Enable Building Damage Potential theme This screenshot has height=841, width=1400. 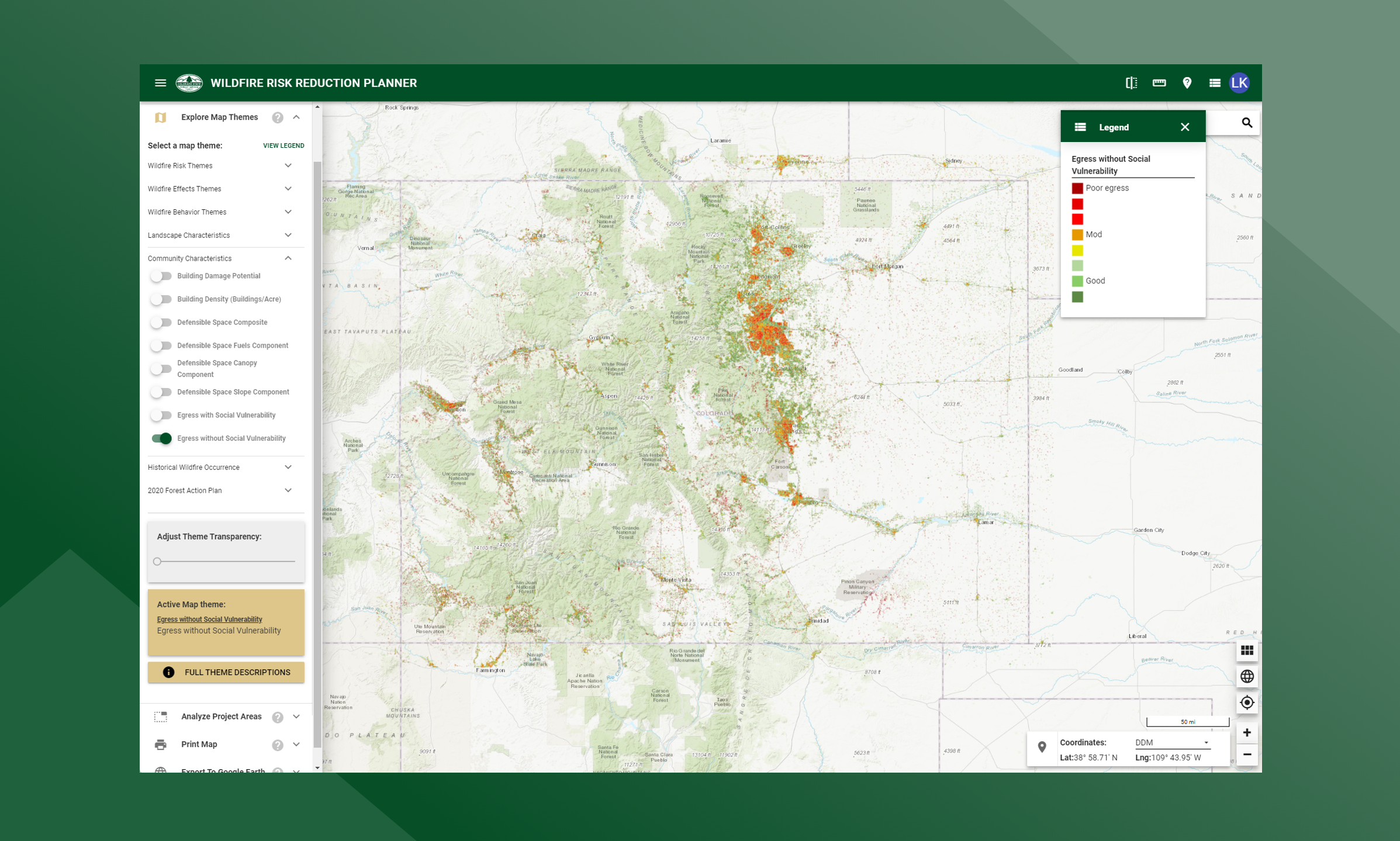click(x=161, y=276)
